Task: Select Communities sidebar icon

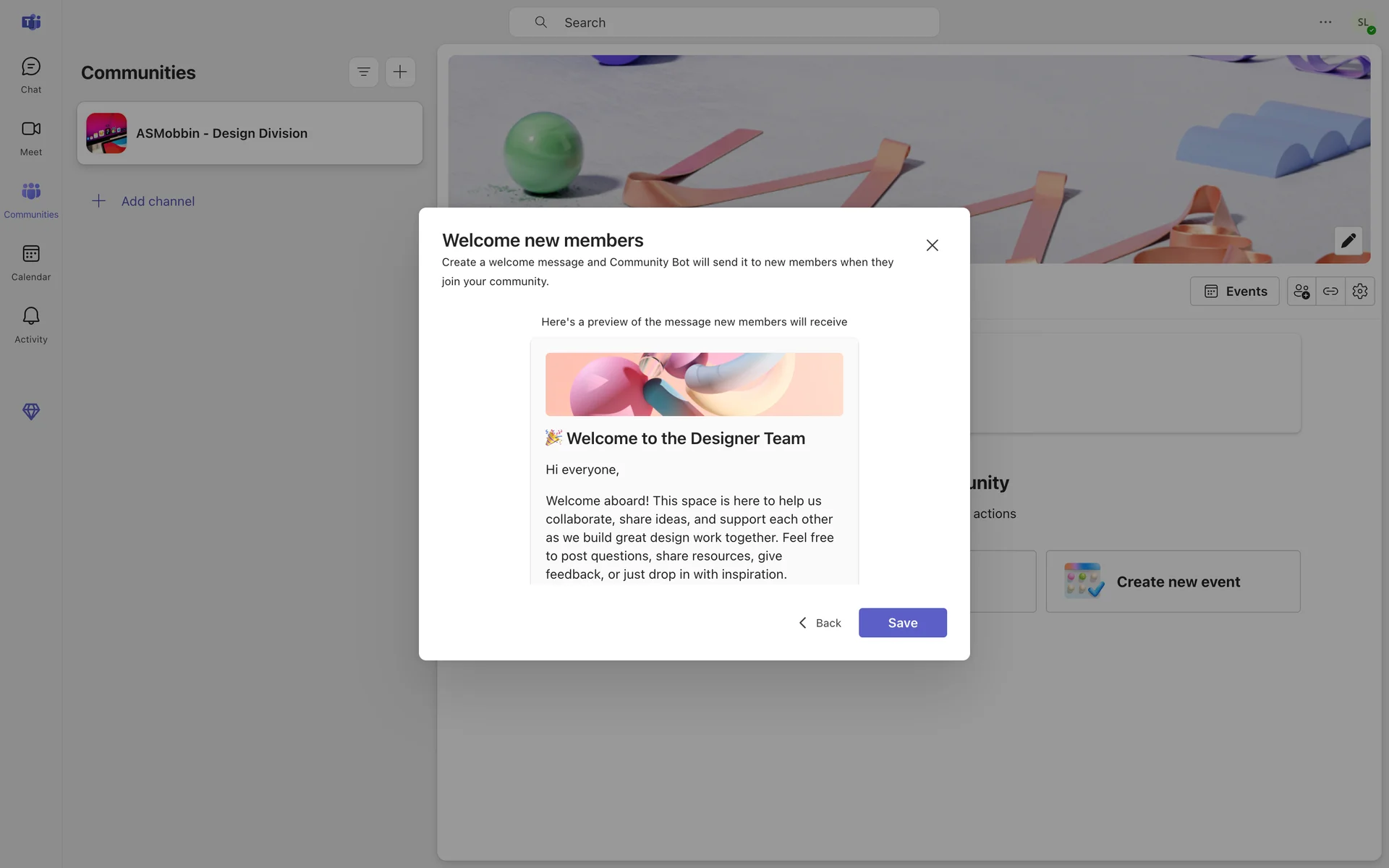Action: click(30, 199)
